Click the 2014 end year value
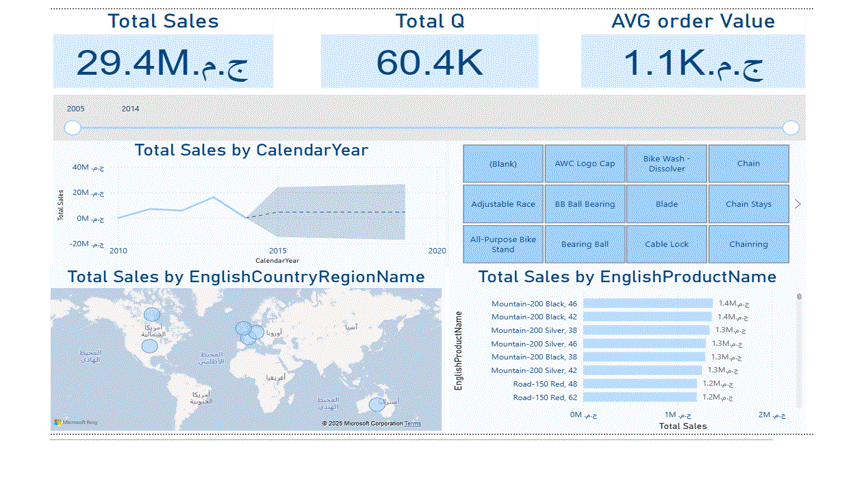Screen dimensions: 853x480 (130, 109)
